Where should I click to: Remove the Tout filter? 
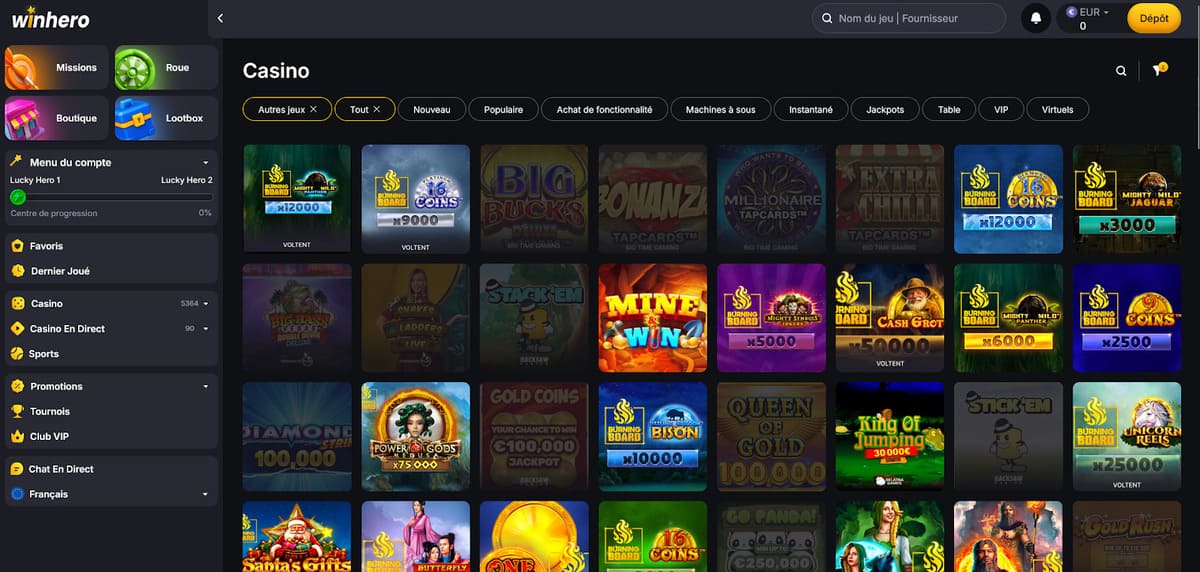tap(377, 109)
